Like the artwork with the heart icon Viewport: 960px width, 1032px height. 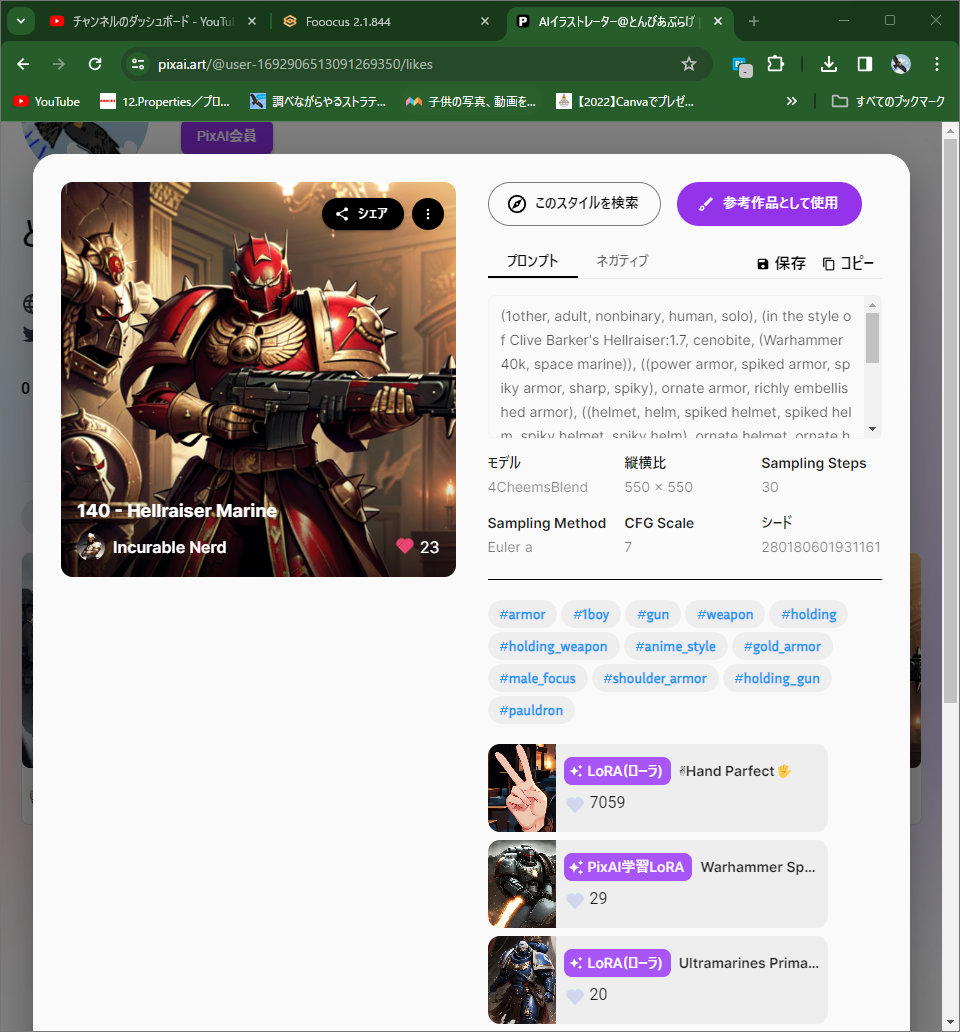tap(405, 546)
